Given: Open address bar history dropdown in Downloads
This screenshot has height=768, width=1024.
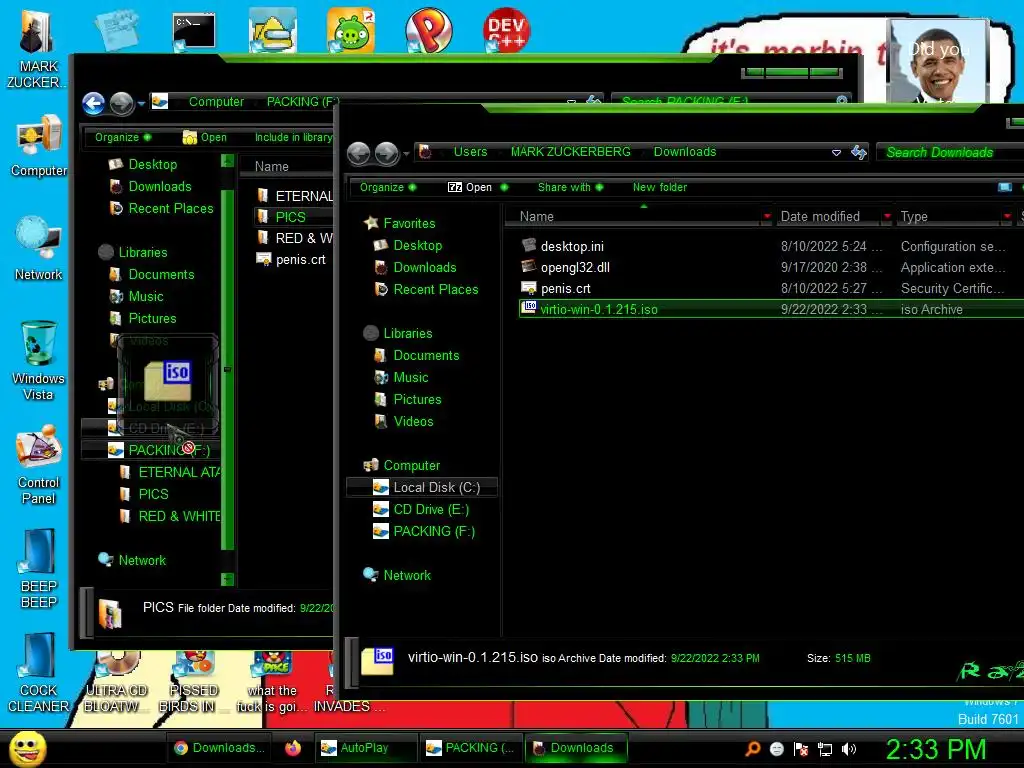Looking at the screenshot, I should pos(836,152).
